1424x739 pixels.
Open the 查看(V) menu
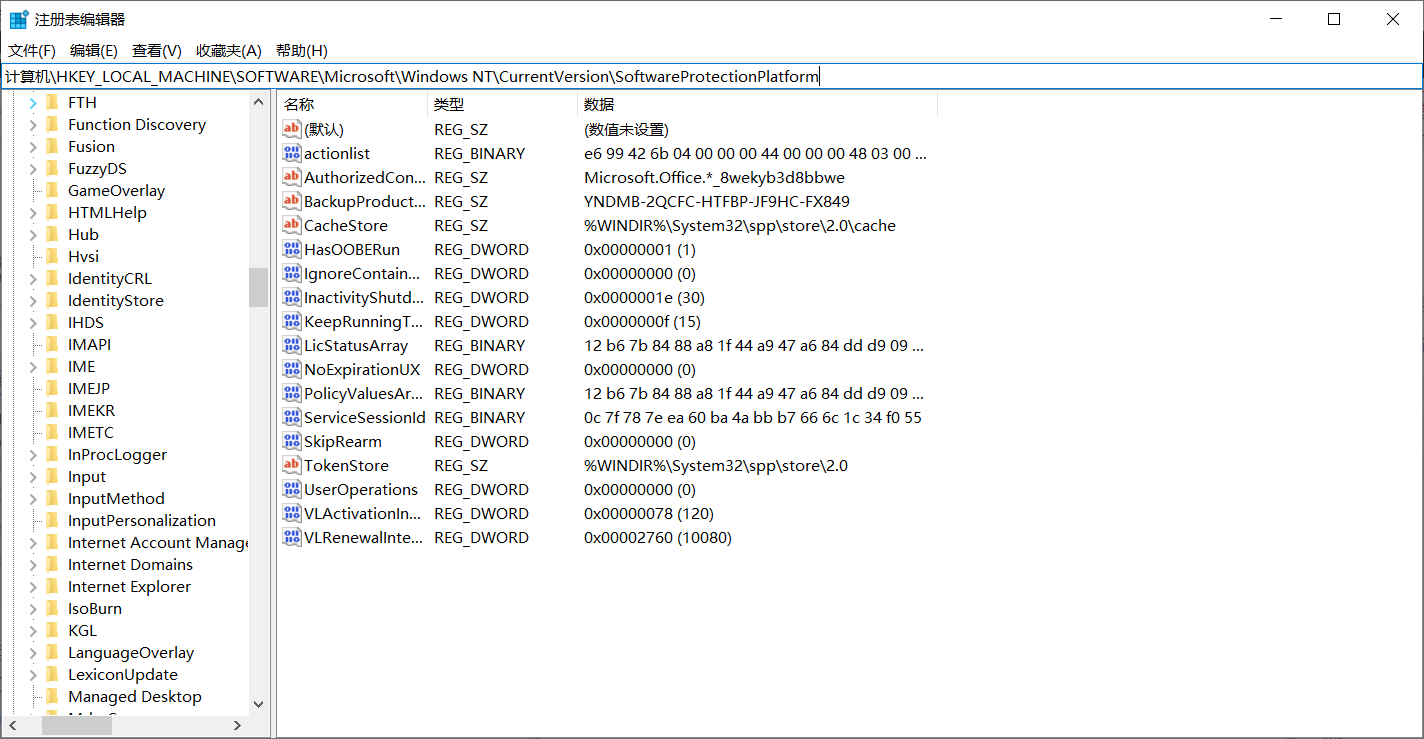click(x=157, y=51)
